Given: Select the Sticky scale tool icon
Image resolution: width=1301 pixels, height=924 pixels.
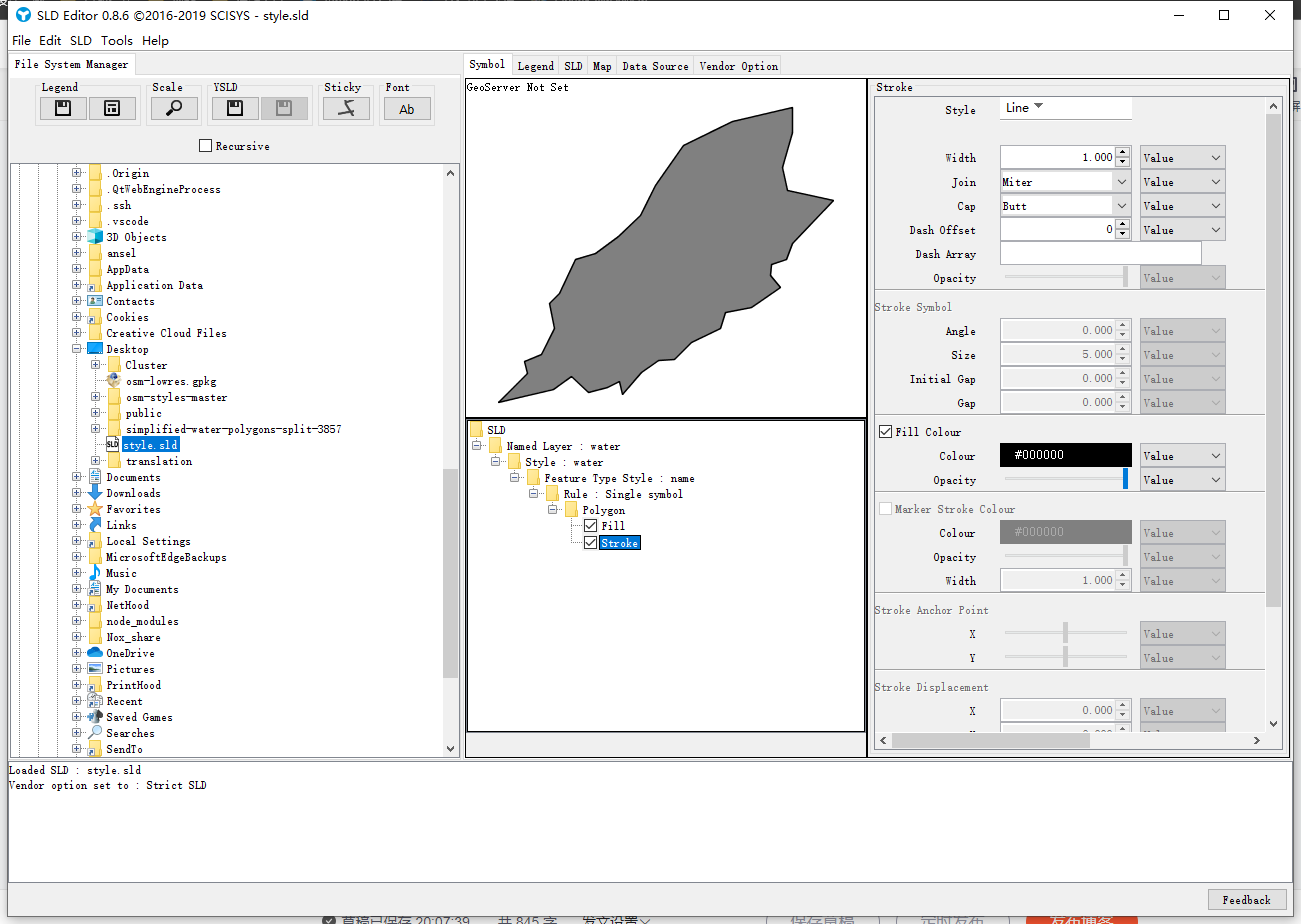Looking at the screenshot, I should pyautogui.click(x=345, y=107).
